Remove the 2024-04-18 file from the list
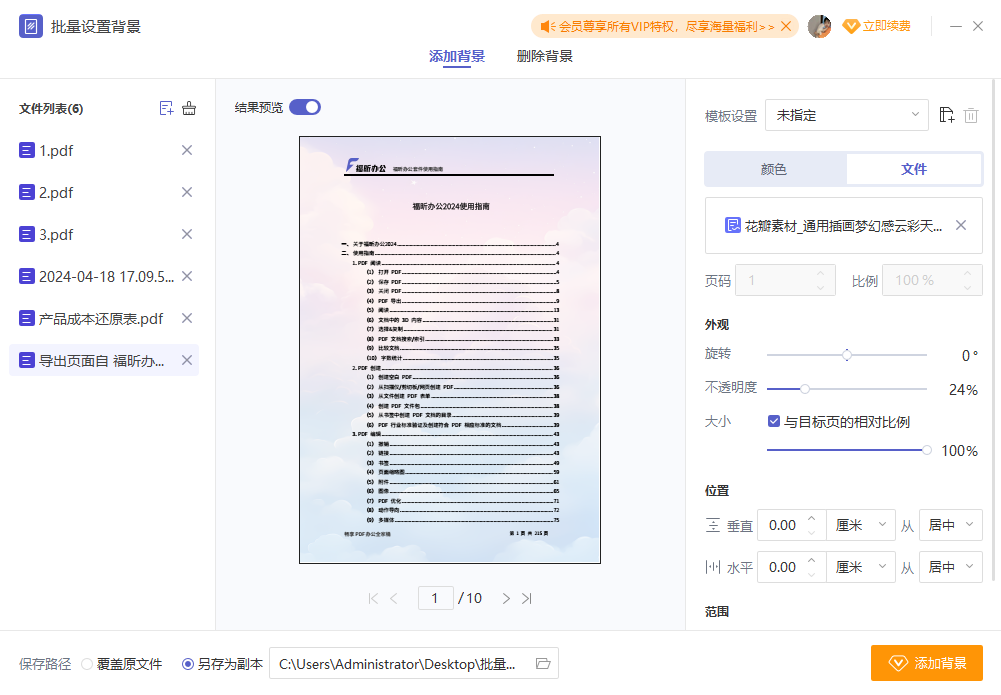The width and height of the screenshot is (1001, 695). 187,276
